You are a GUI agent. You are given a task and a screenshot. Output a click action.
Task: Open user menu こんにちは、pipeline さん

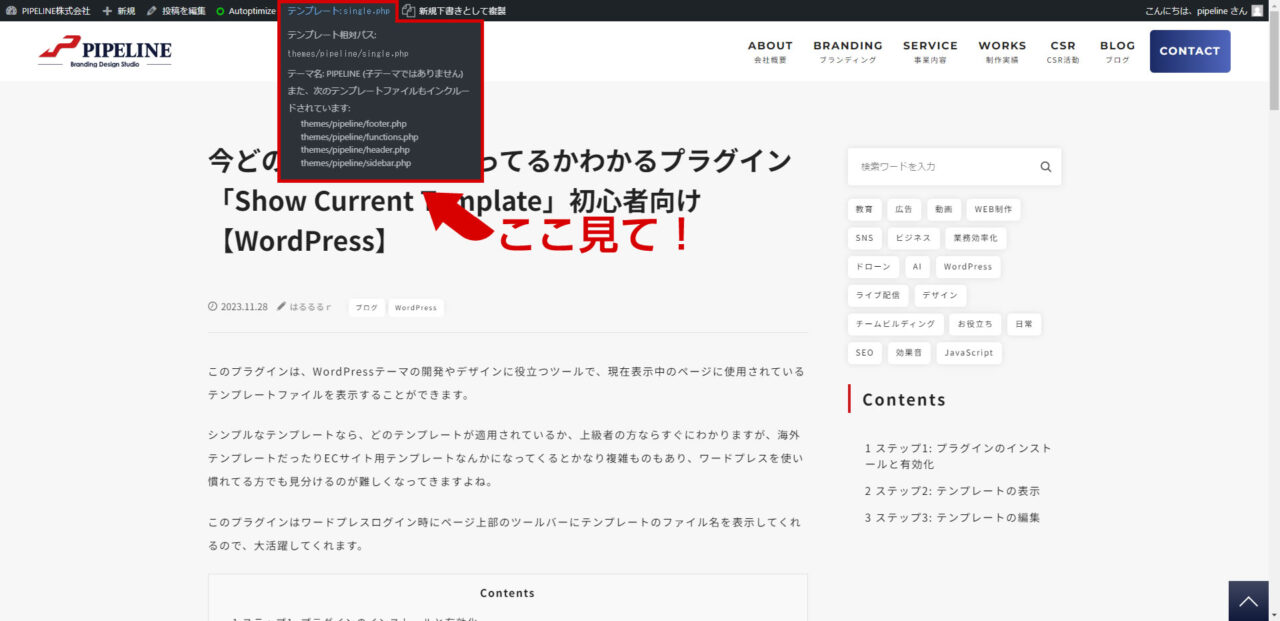coord(1204,10)
